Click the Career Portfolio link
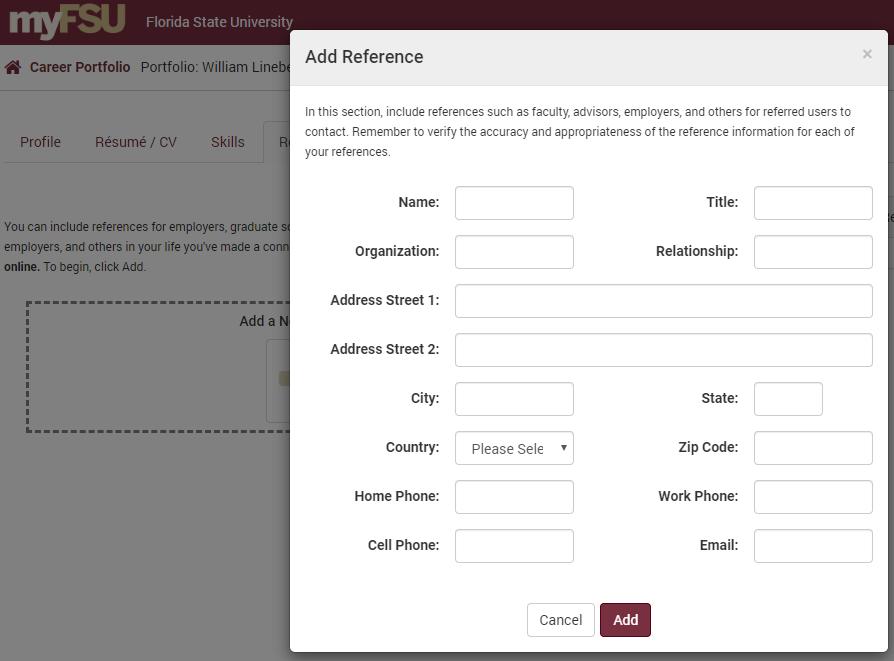The width and height of the screenshot is (894, 661). click(x=80, y=68)
